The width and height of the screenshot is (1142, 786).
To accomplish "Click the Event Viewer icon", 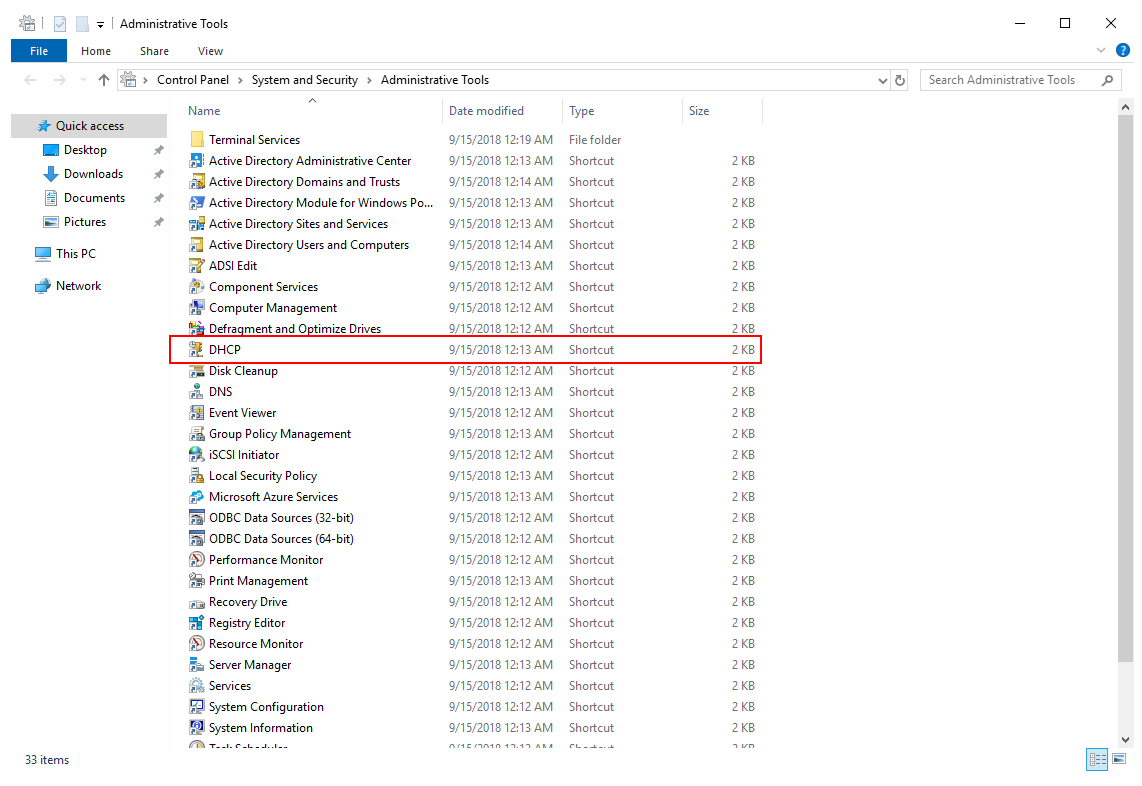I will tap(196, 413).
